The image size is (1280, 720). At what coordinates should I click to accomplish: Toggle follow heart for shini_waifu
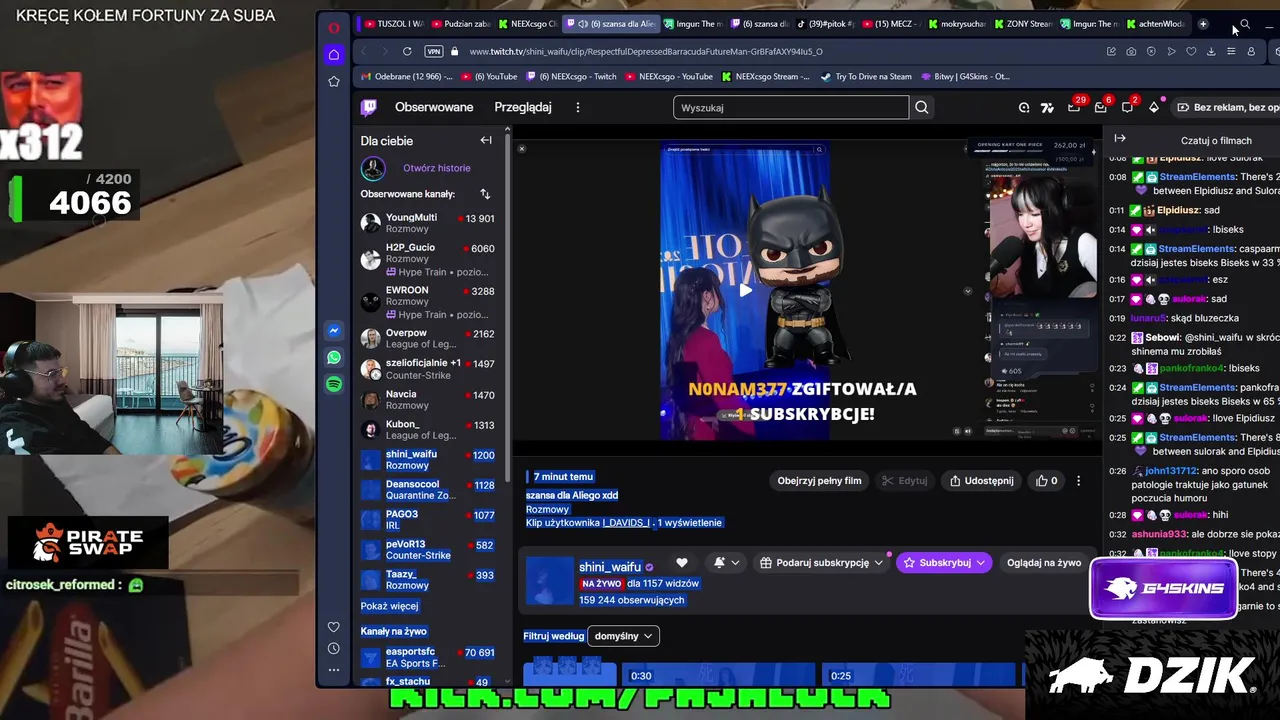coord(682,563)
